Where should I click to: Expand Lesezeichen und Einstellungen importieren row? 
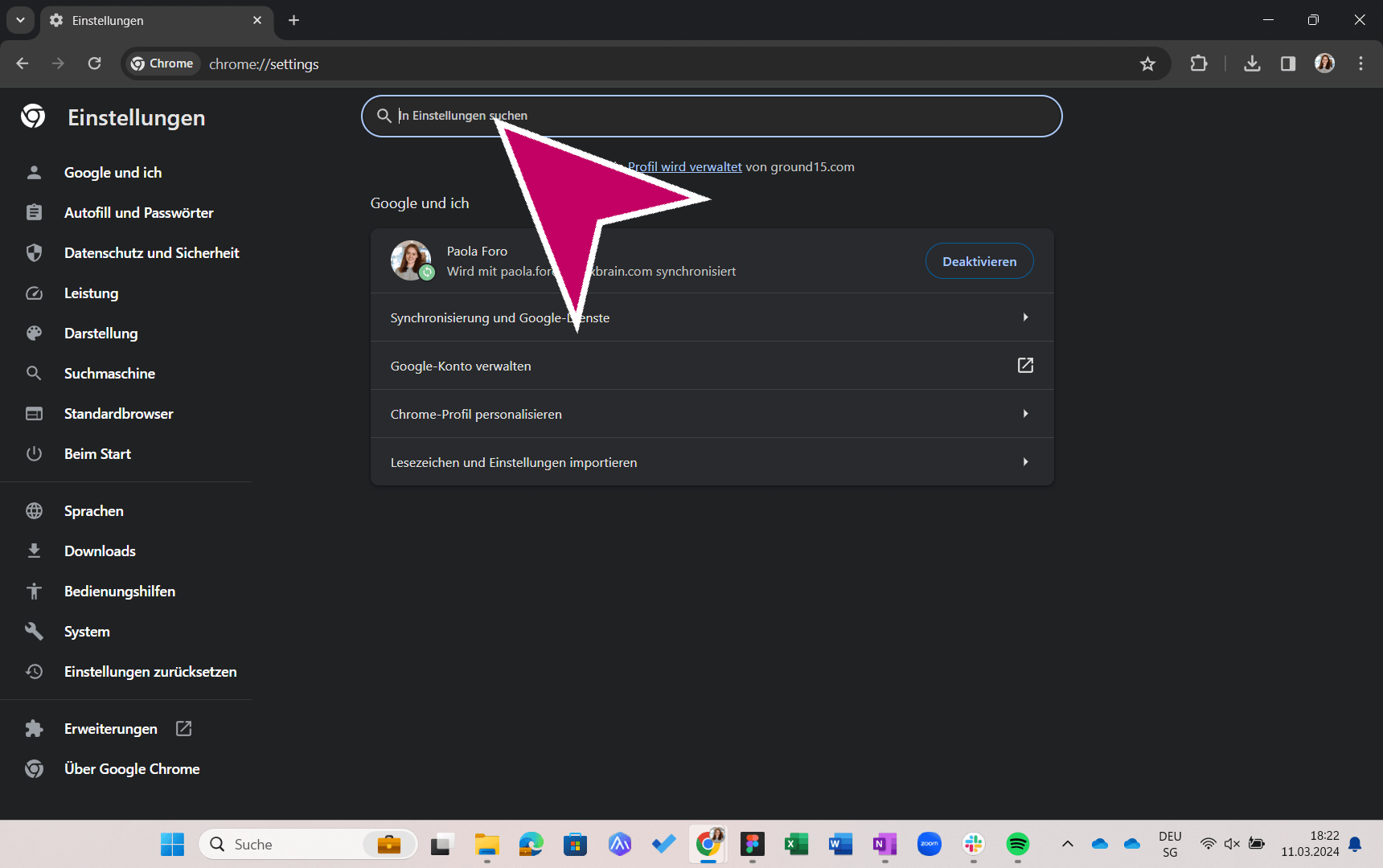pyautogui.click(x=712, y=462)
